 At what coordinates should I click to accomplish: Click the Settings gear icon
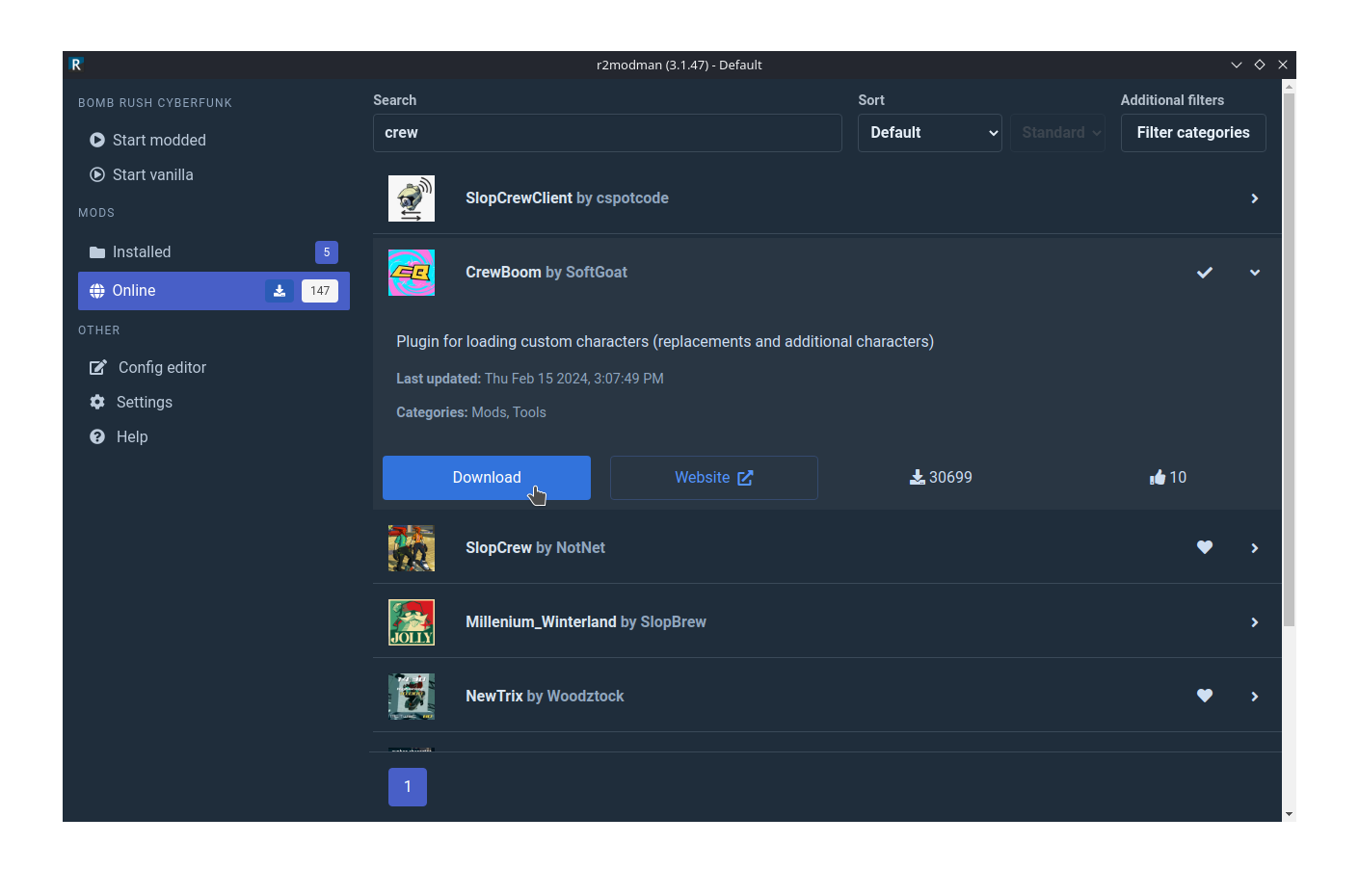(97, 402)
